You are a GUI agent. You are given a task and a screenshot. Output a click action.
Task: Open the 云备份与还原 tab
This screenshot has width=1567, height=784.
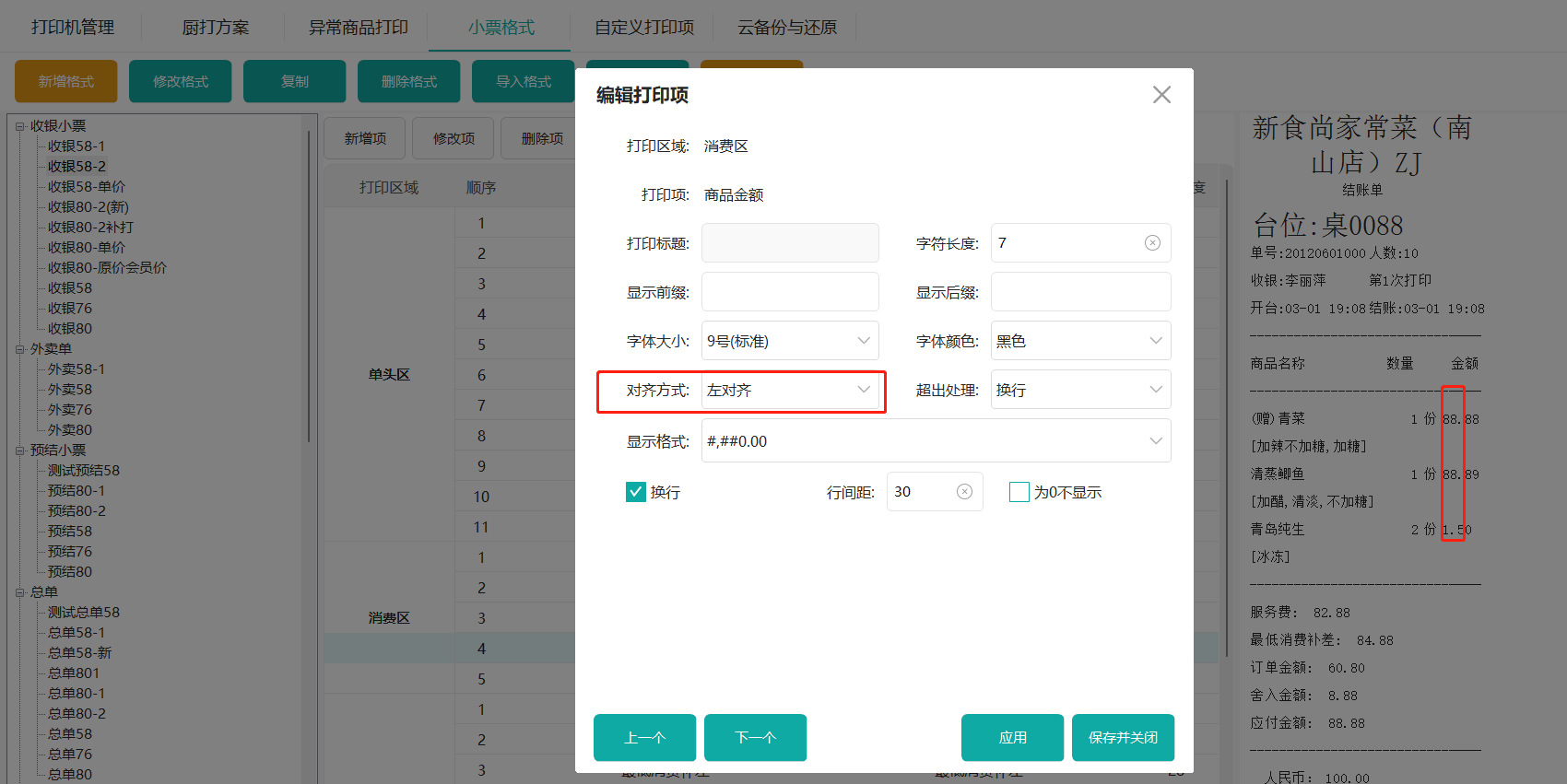pyautogui.click(x=787, y=27)
